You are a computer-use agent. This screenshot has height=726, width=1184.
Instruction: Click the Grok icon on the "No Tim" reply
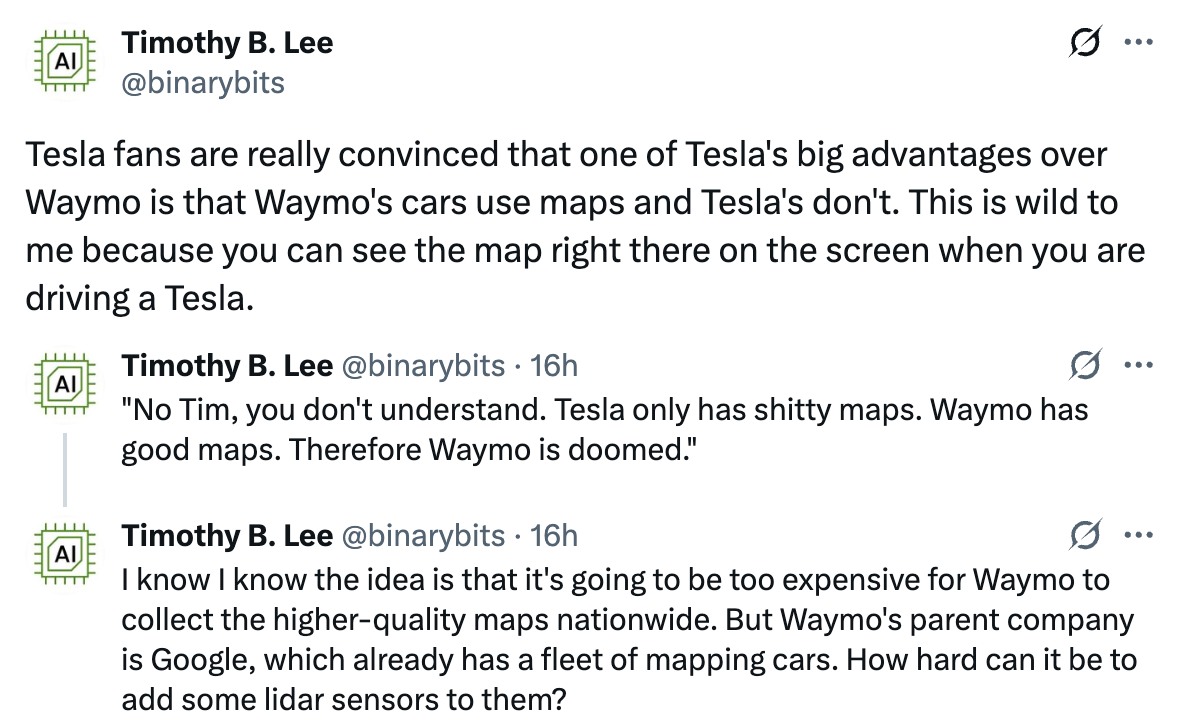(1085, 365)
